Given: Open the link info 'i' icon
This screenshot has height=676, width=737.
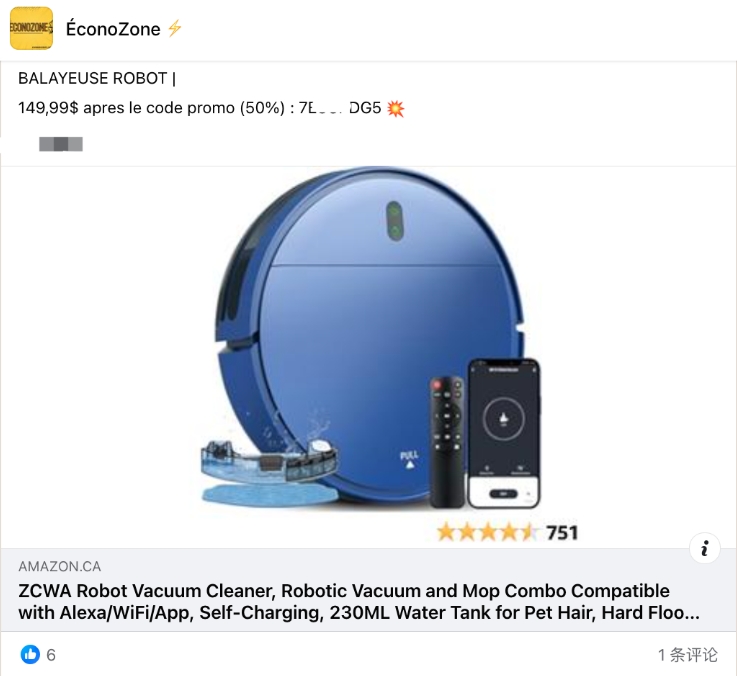Looking at the screenshot, I should (705, 548).
